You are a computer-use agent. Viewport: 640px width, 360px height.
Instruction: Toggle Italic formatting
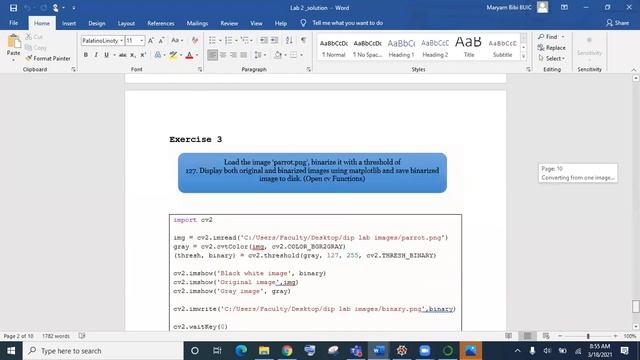coord(96,55)
